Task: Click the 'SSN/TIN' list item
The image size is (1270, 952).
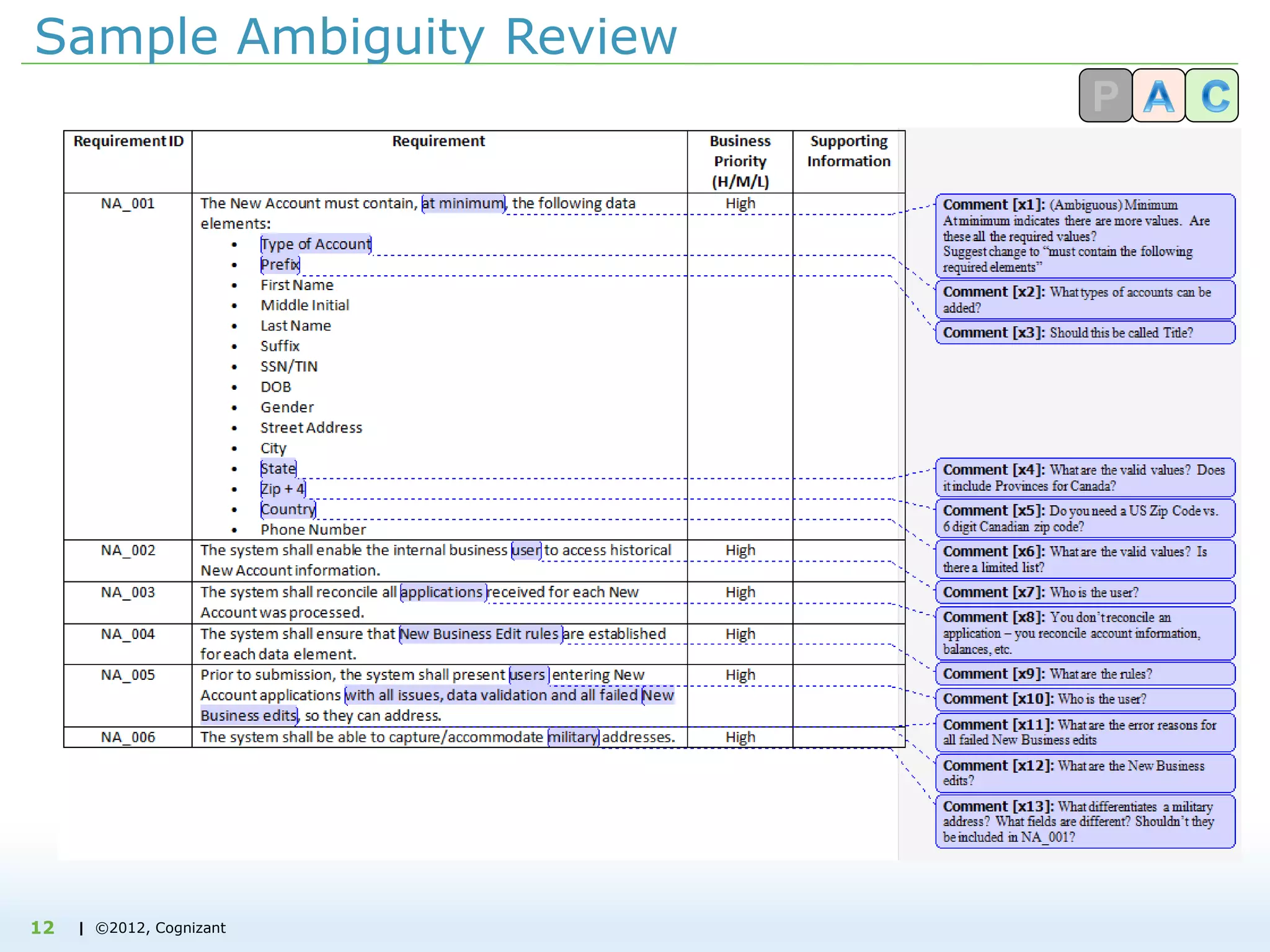Action: (x=289, y=366)
